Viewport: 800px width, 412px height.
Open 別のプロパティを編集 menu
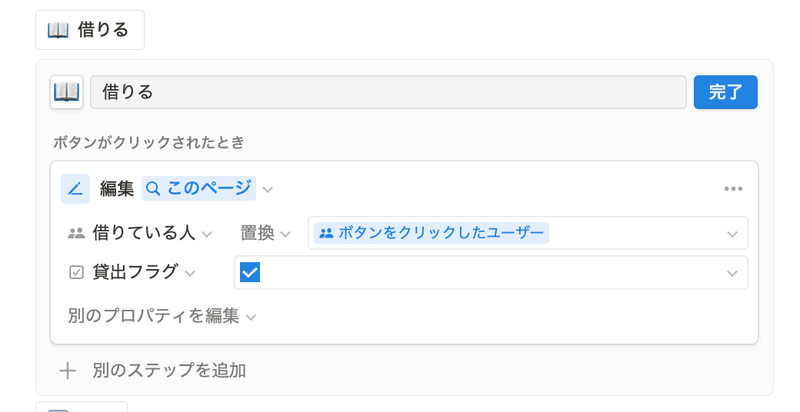(161, 316)
